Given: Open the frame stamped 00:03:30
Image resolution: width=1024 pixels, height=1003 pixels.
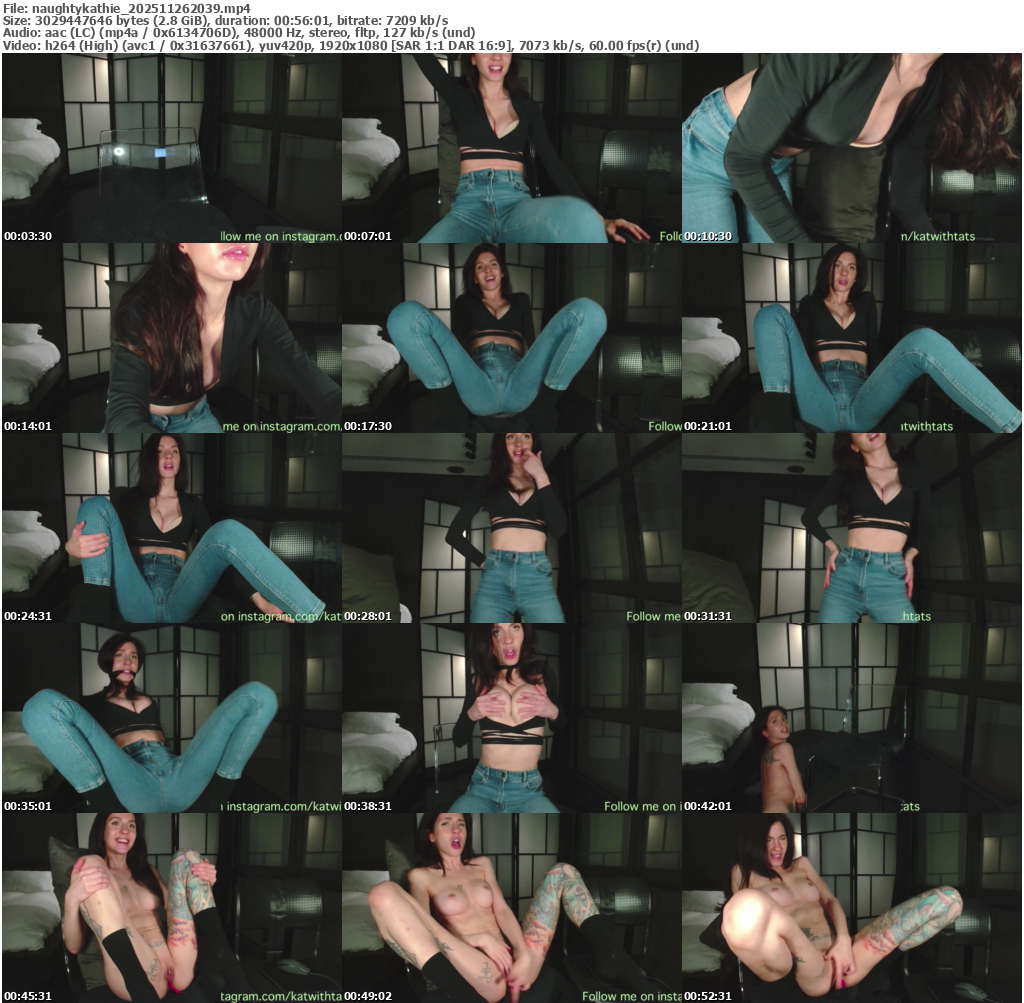Looking at the screenshot, I should tap(172, 148).
